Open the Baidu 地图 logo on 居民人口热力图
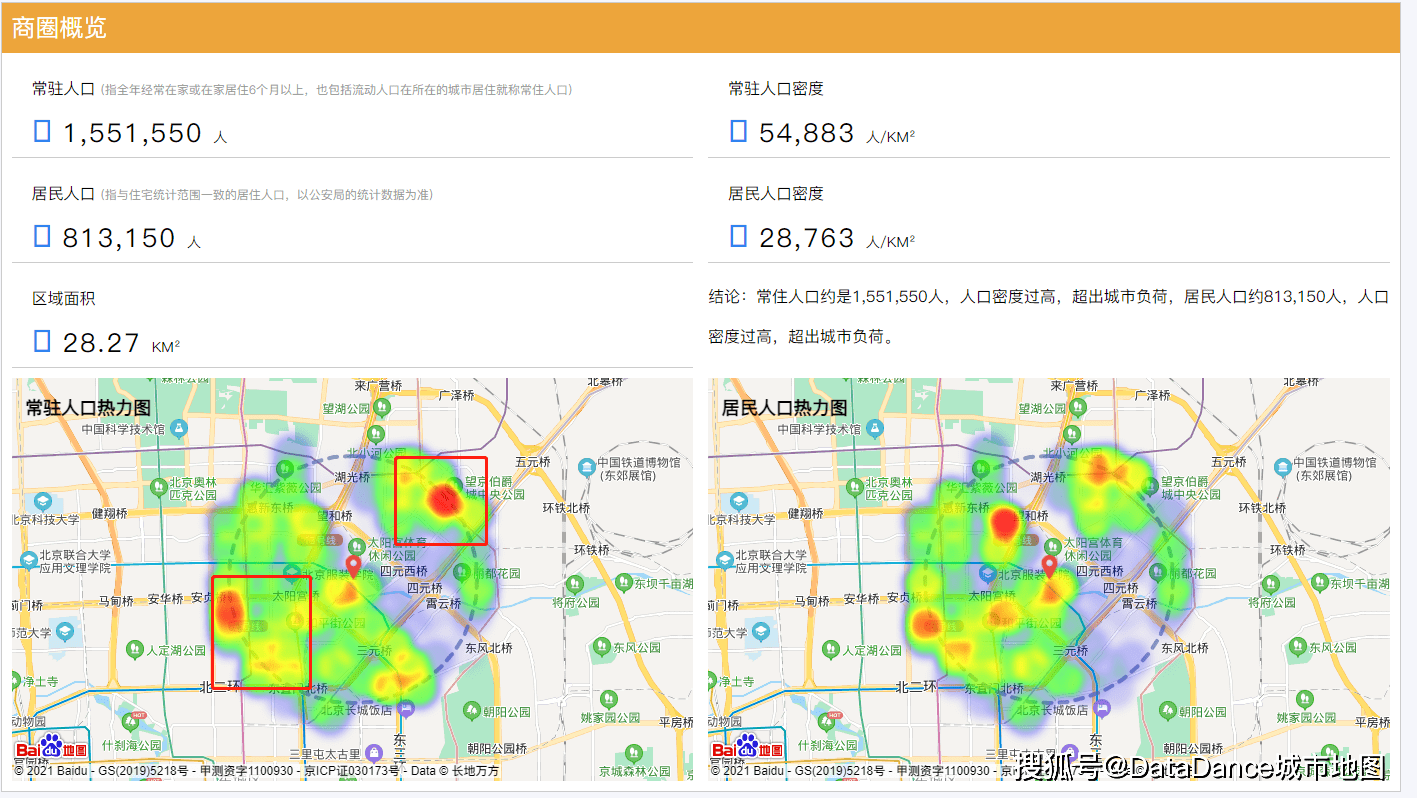The height and width of the screenshot is (798, 1417). (747, 748)
